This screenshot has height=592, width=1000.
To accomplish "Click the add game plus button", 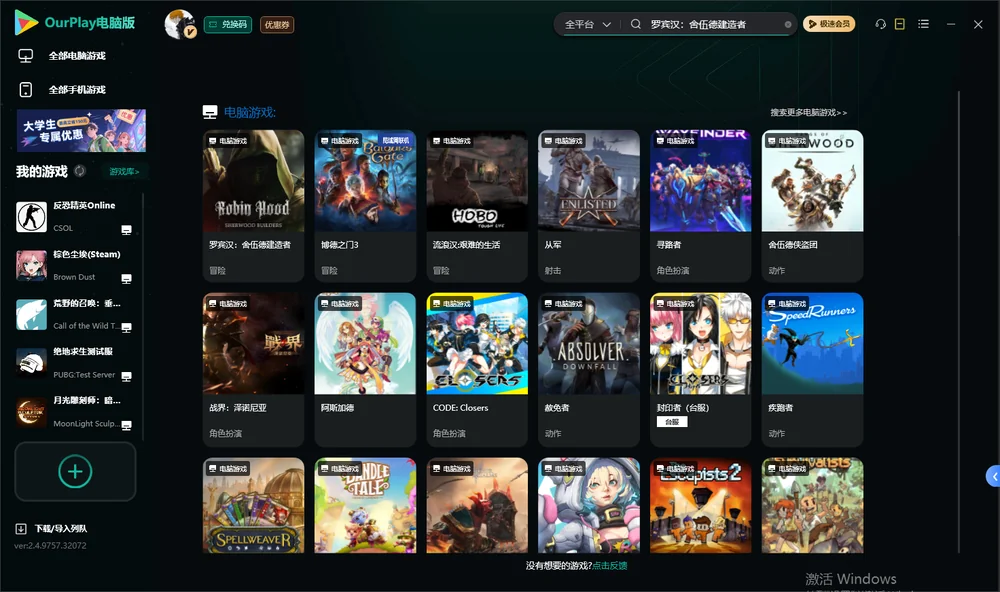I will click(75, 471).
